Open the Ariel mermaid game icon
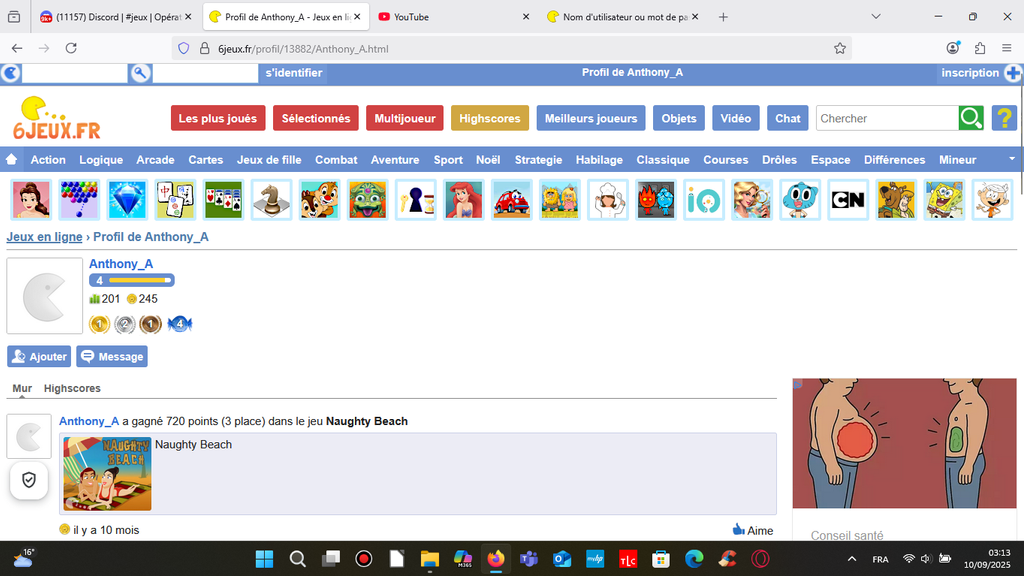This screenshot has width=1024, height=576. (x=464, y=200)
